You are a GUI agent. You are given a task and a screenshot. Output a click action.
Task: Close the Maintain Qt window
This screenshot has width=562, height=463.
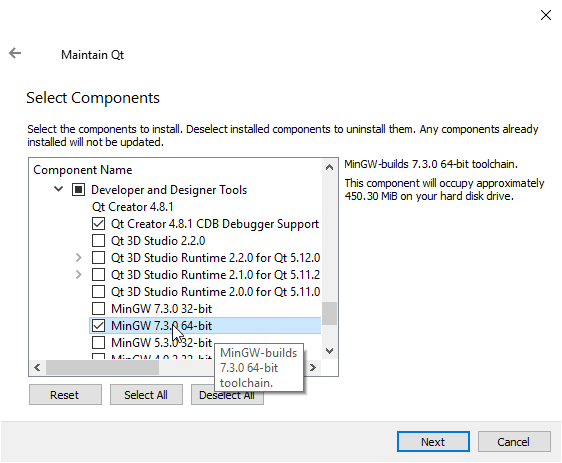pyautogui.click(x=546, y=15)
